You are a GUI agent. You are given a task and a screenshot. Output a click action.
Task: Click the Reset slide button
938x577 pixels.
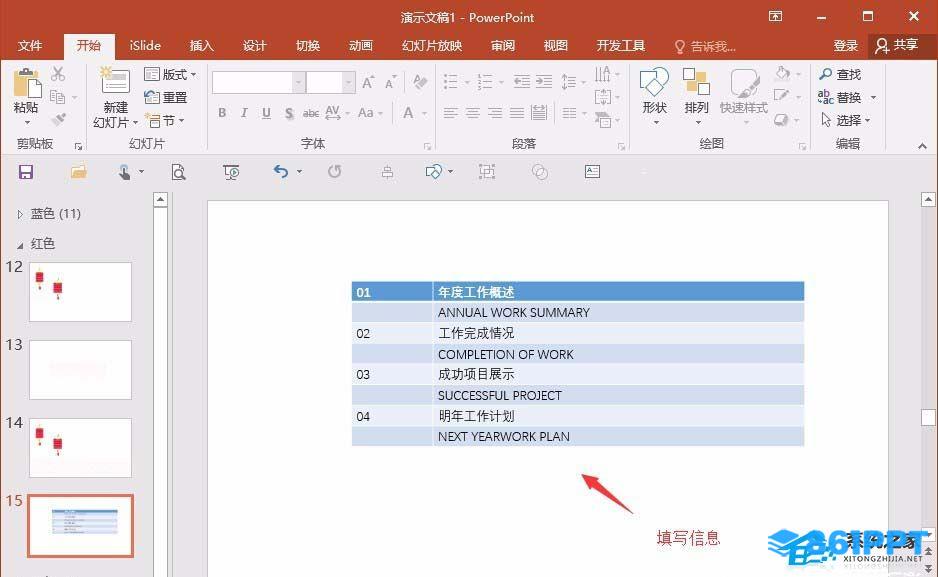[x=166, y=97]
